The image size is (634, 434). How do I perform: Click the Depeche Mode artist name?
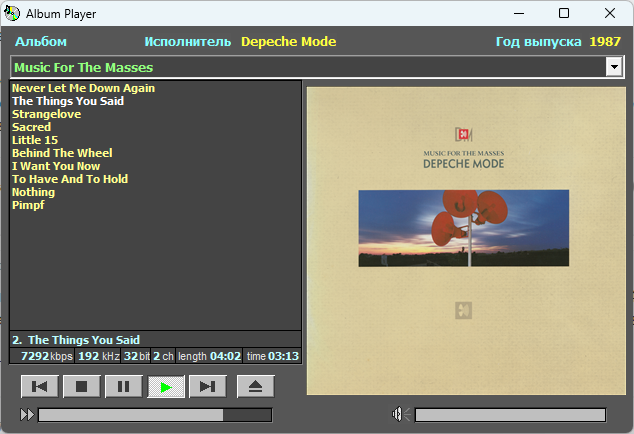click(x=289, y=41)
